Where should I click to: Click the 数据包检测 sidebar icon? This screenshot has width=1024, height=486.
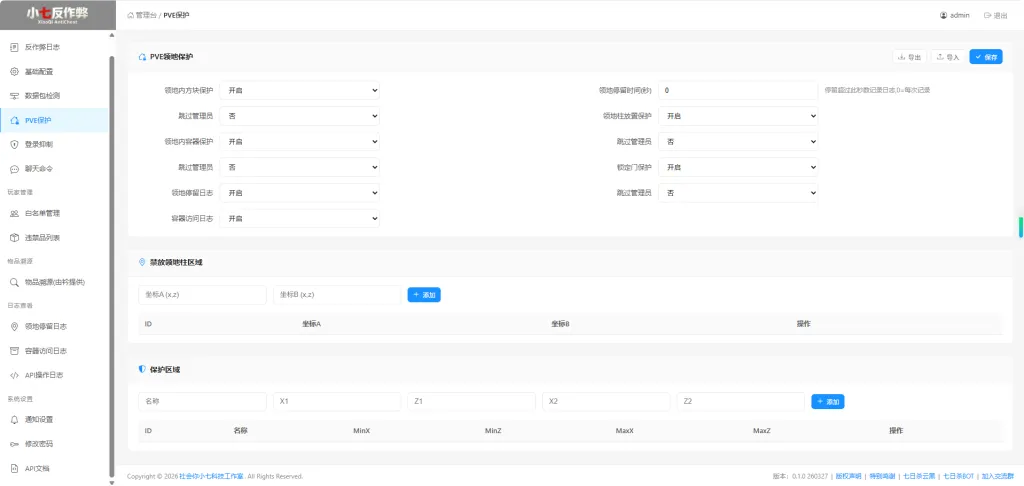pyautogui.click(x=14, y=96)
